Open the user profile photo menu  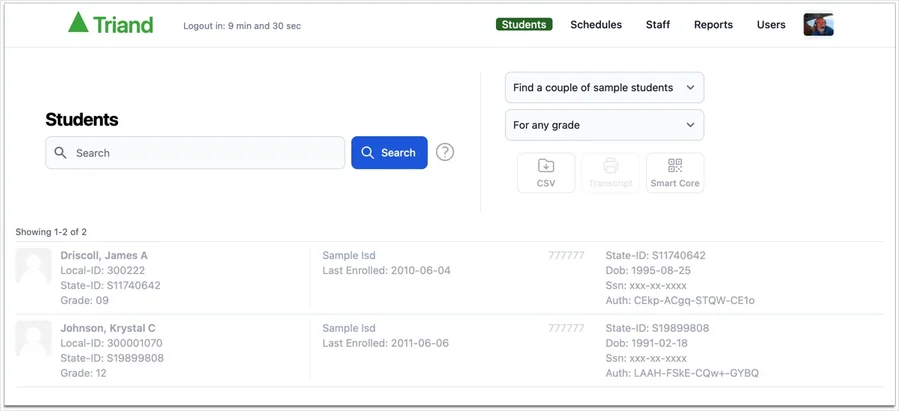818,25
